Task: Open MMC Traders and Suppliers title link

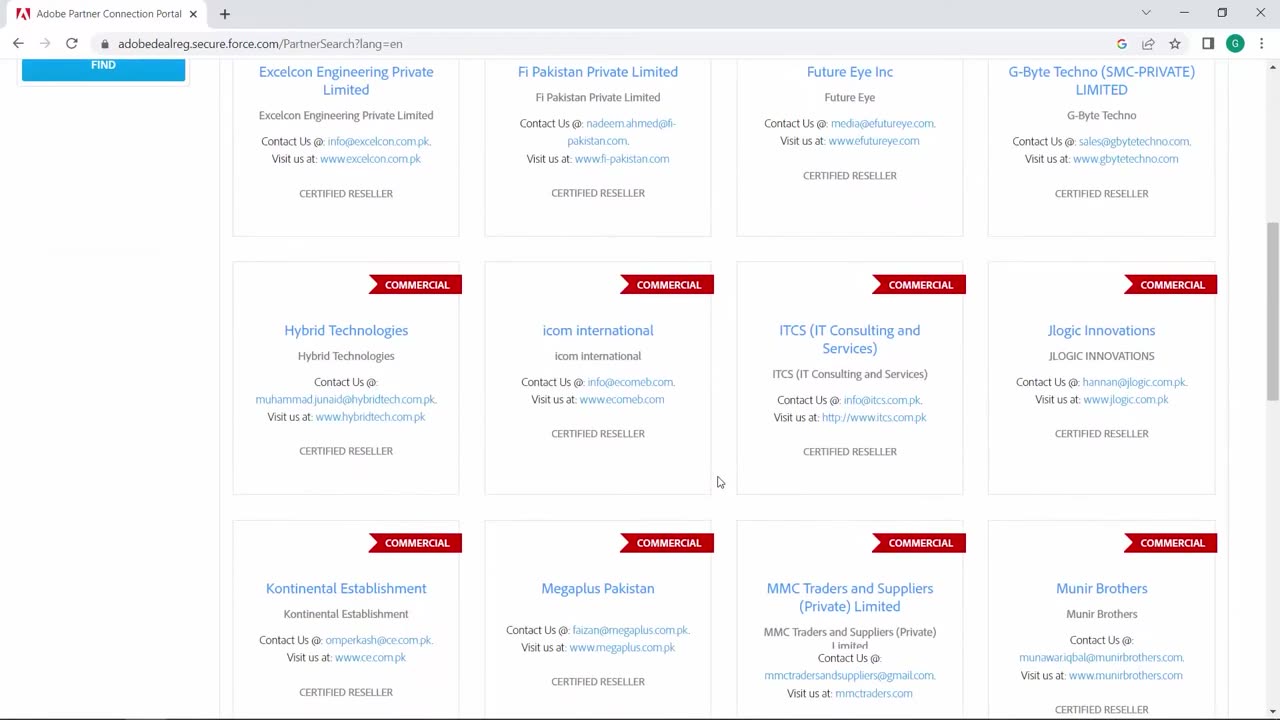Action: coord(850,597)
